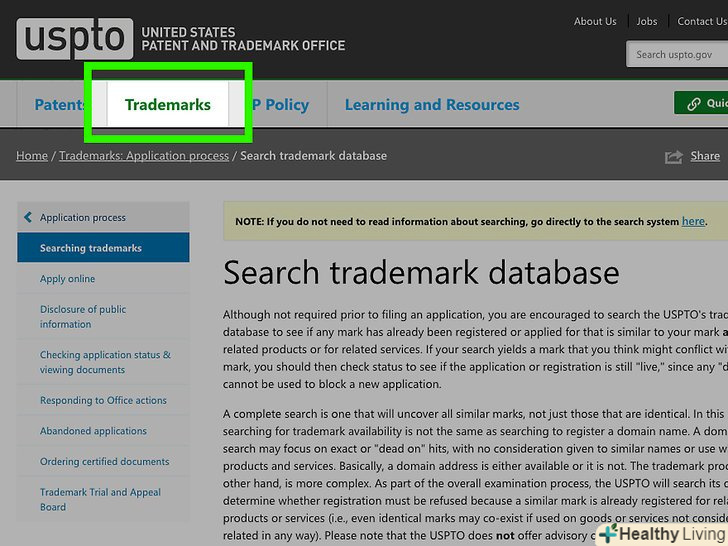Open Abandoned applications sidebar link

(93, 431)
